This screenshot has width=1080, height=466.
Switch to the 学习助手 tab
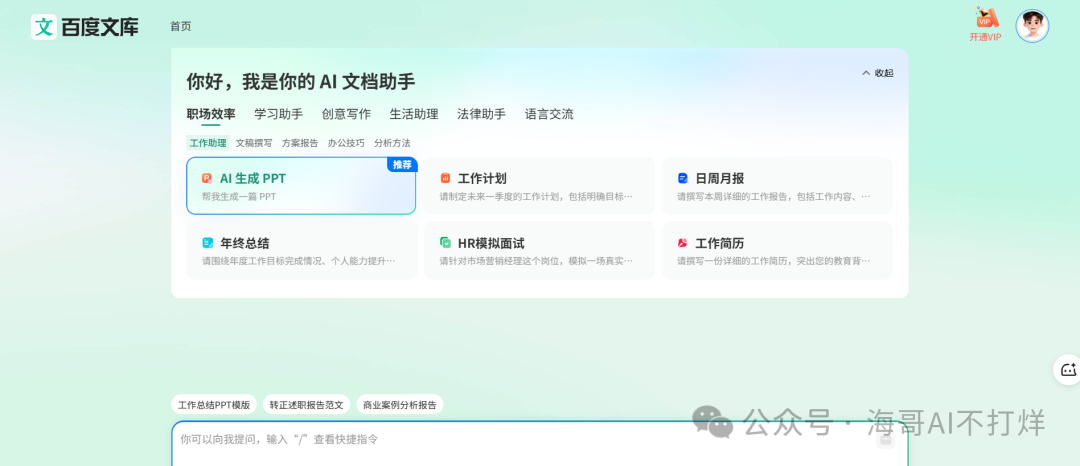pos(278,114)
